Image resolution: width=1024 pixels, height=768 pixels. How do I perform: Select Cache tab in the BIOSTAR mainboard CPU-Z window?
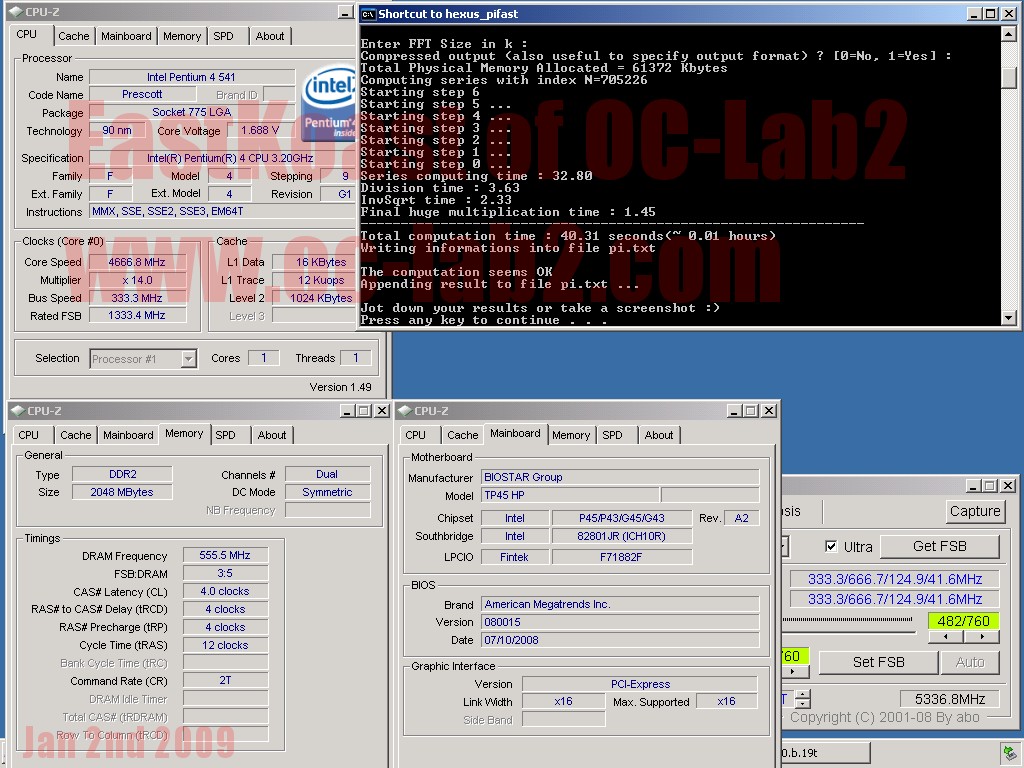[x=462, y=435]
